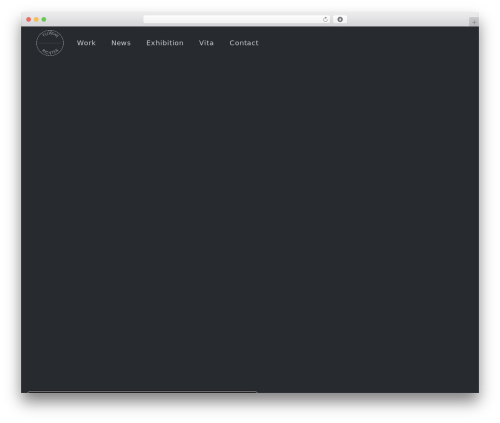Minimize the window with yellow button
This screenshot has height=423, width=500.
tap(36, 19)
